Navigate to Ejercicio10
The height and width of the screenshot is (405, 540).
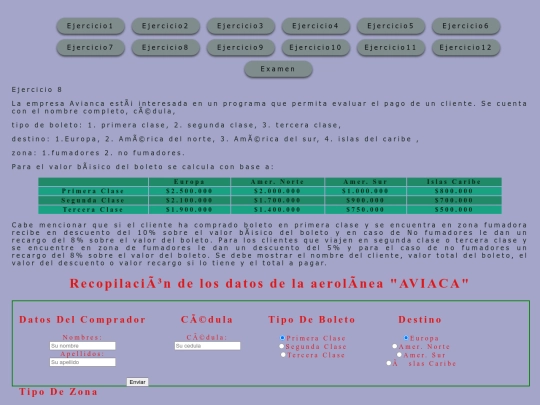pyautogui.click(x=315, y=48)
